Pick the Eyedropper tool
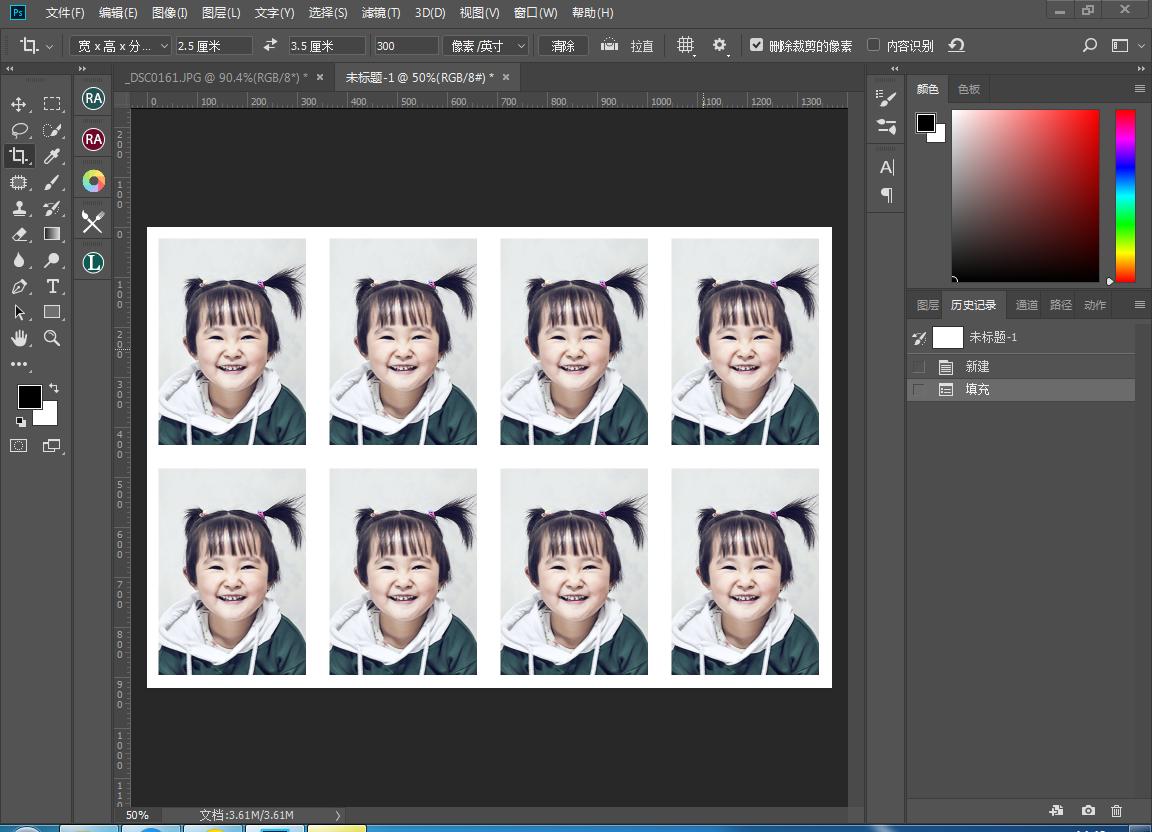The height and width of the screenshot is (832, 1152). pyautogui.click(x=52, y=156)
